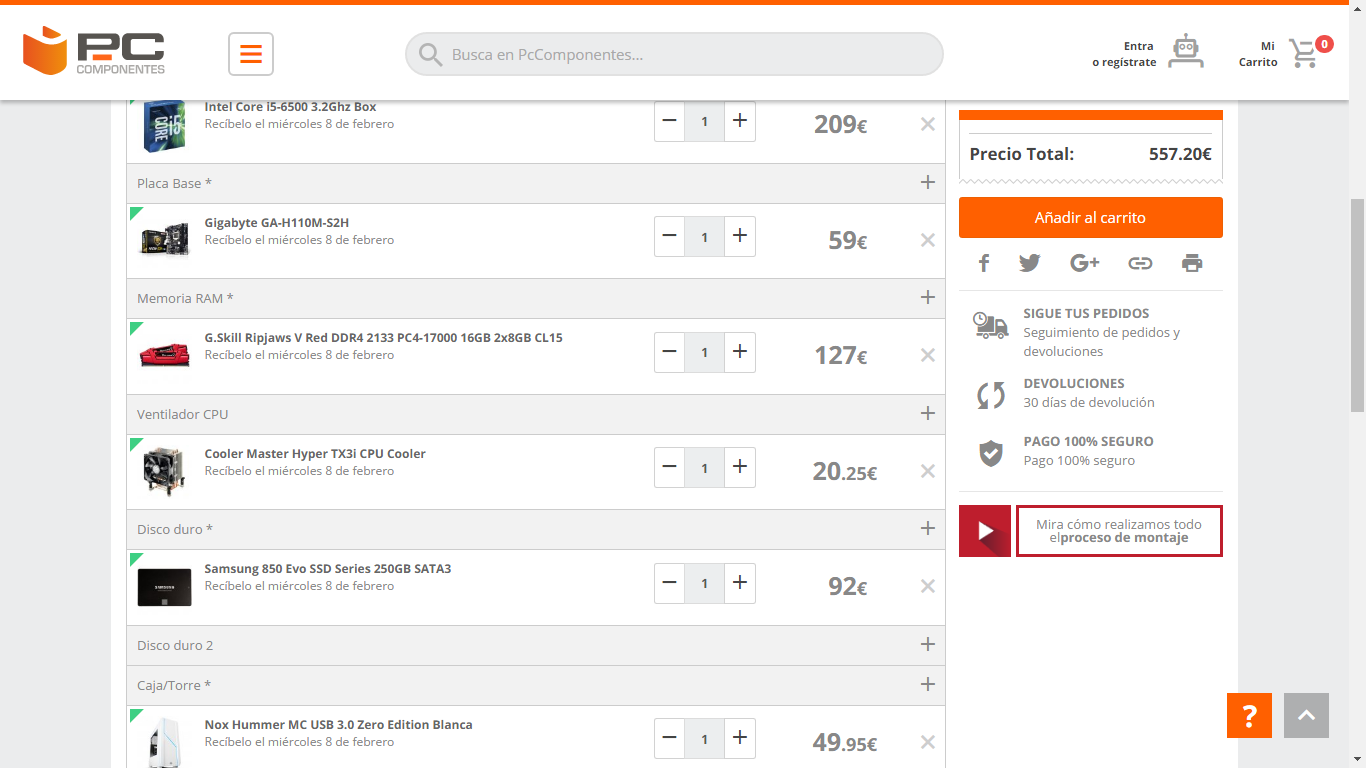Image resolution: width=1366 pixels, height=768 pixels.
Task: Decrease Samsung 850 Evo SSD quantity
Action: click(x=670, y=583)
